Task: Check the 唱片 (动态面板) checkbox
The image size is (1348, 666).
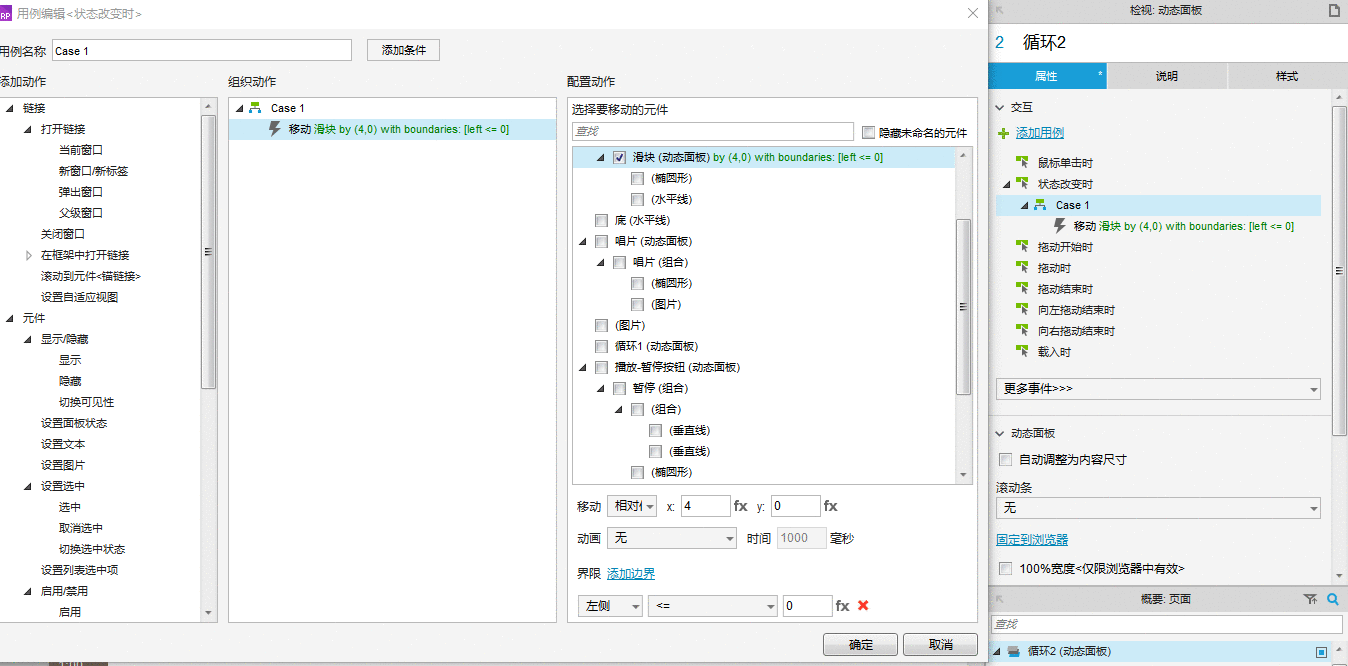Action: click(601, 241)
